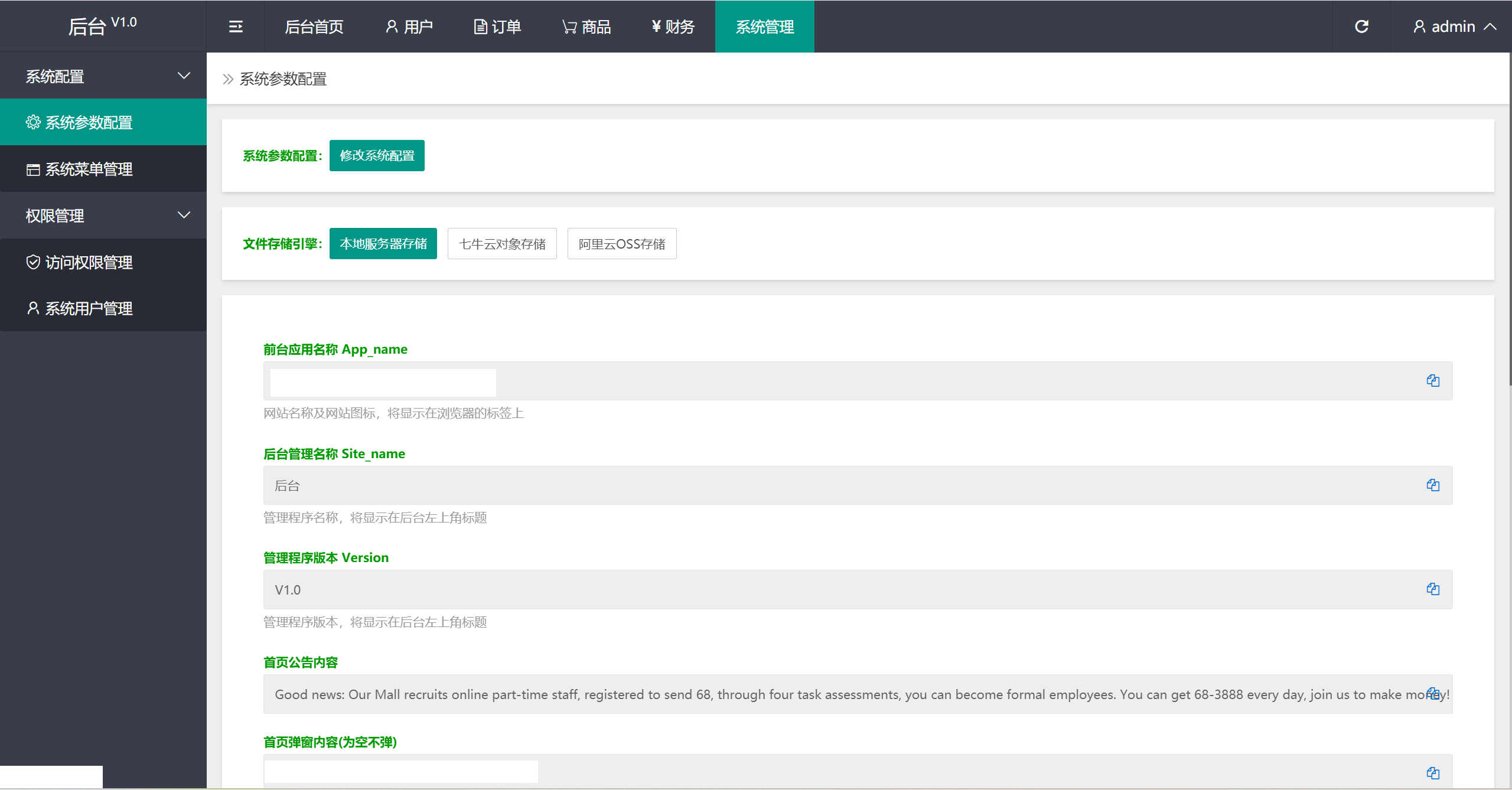The height and width of the screenshot is (790, 1512).
Task: Click the Site_name input field
Action: coord(827,485)
